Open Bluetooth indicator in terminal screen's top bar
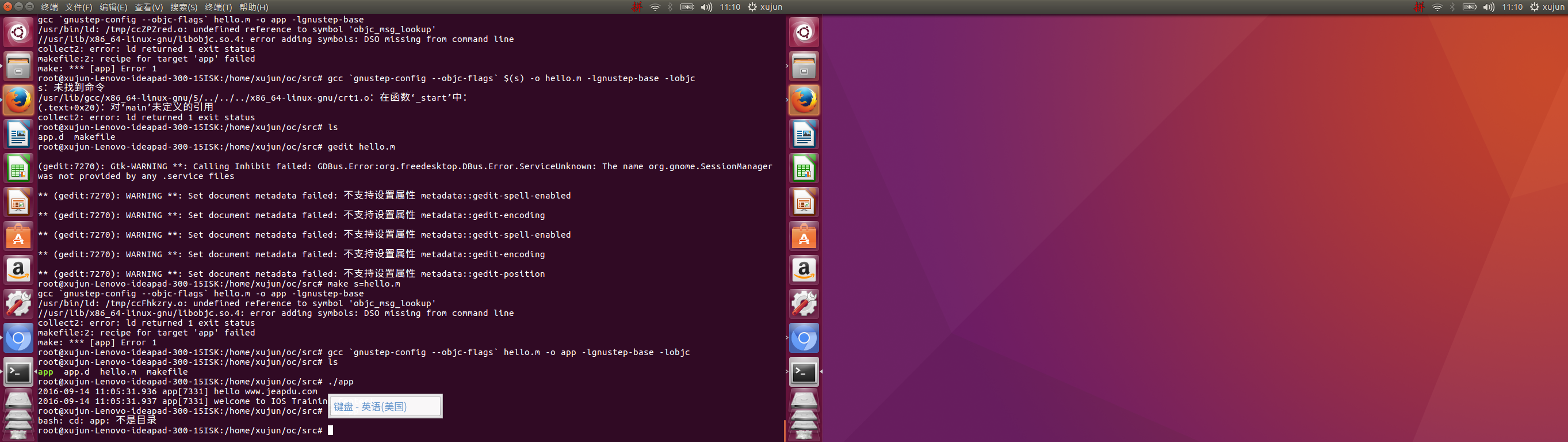This screenshot has height=442, width=1568. click(x=670, y=7)
